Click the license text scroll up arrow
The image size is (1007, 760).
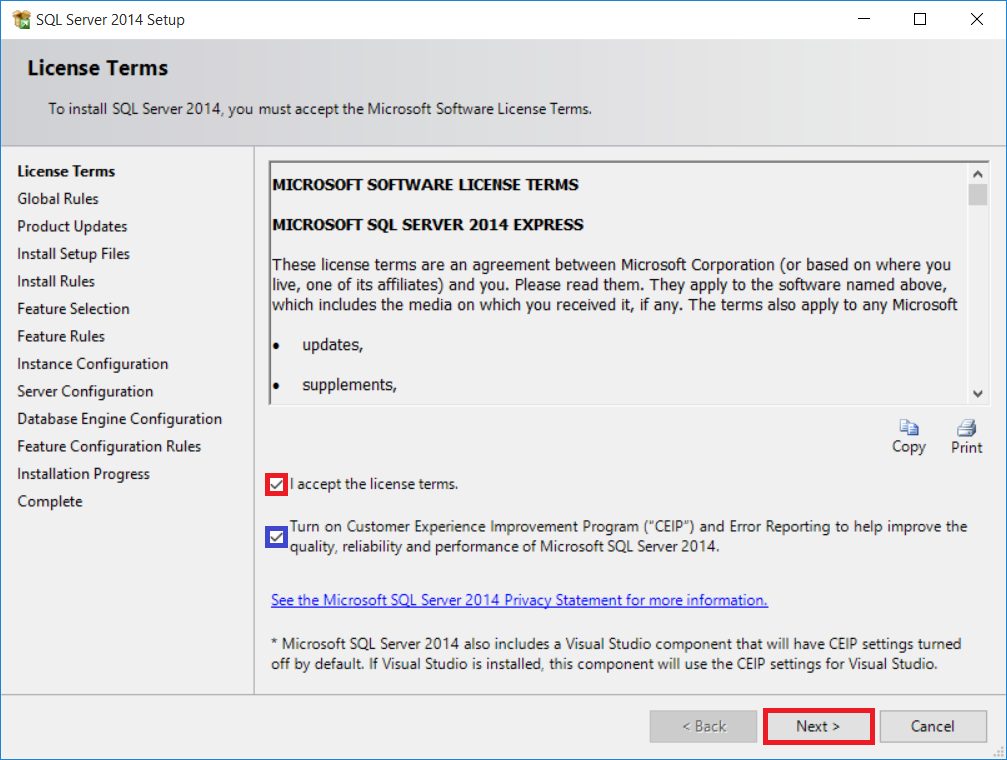coord(977,174)
